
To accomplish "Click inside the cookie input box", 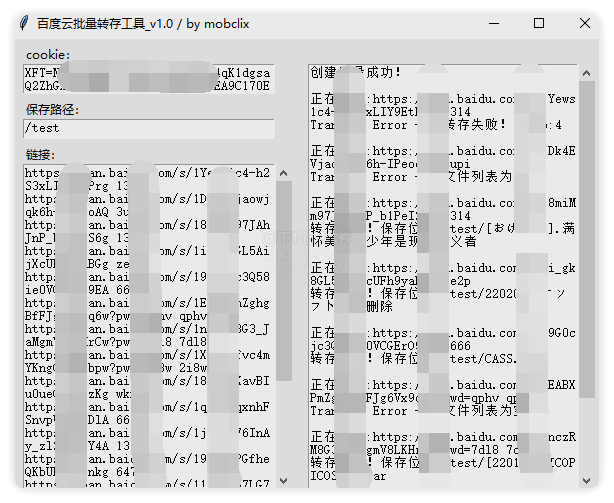I will (x=149, y=79).
